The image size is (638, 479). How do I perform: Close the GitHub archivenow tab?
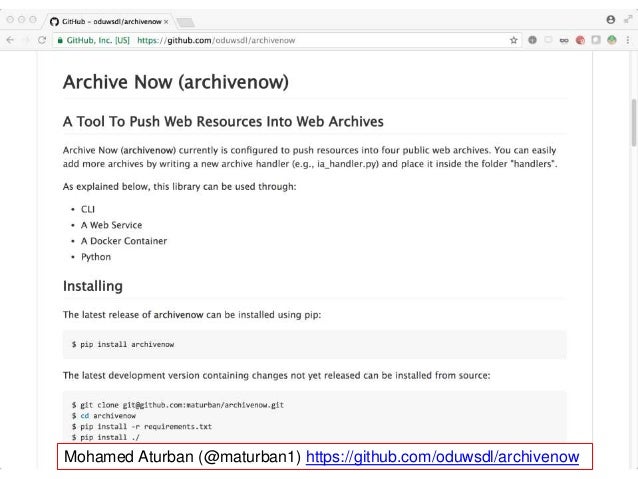point(166,22)
